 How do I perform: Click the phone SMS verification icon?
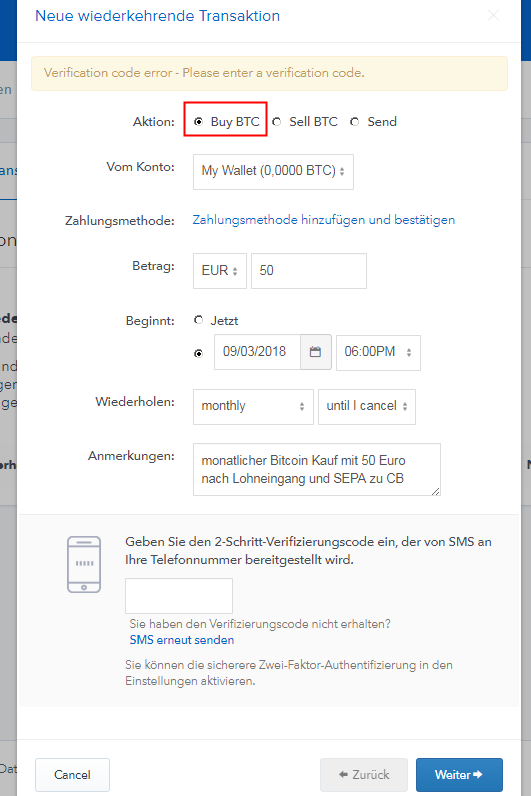tap(84, 564)
